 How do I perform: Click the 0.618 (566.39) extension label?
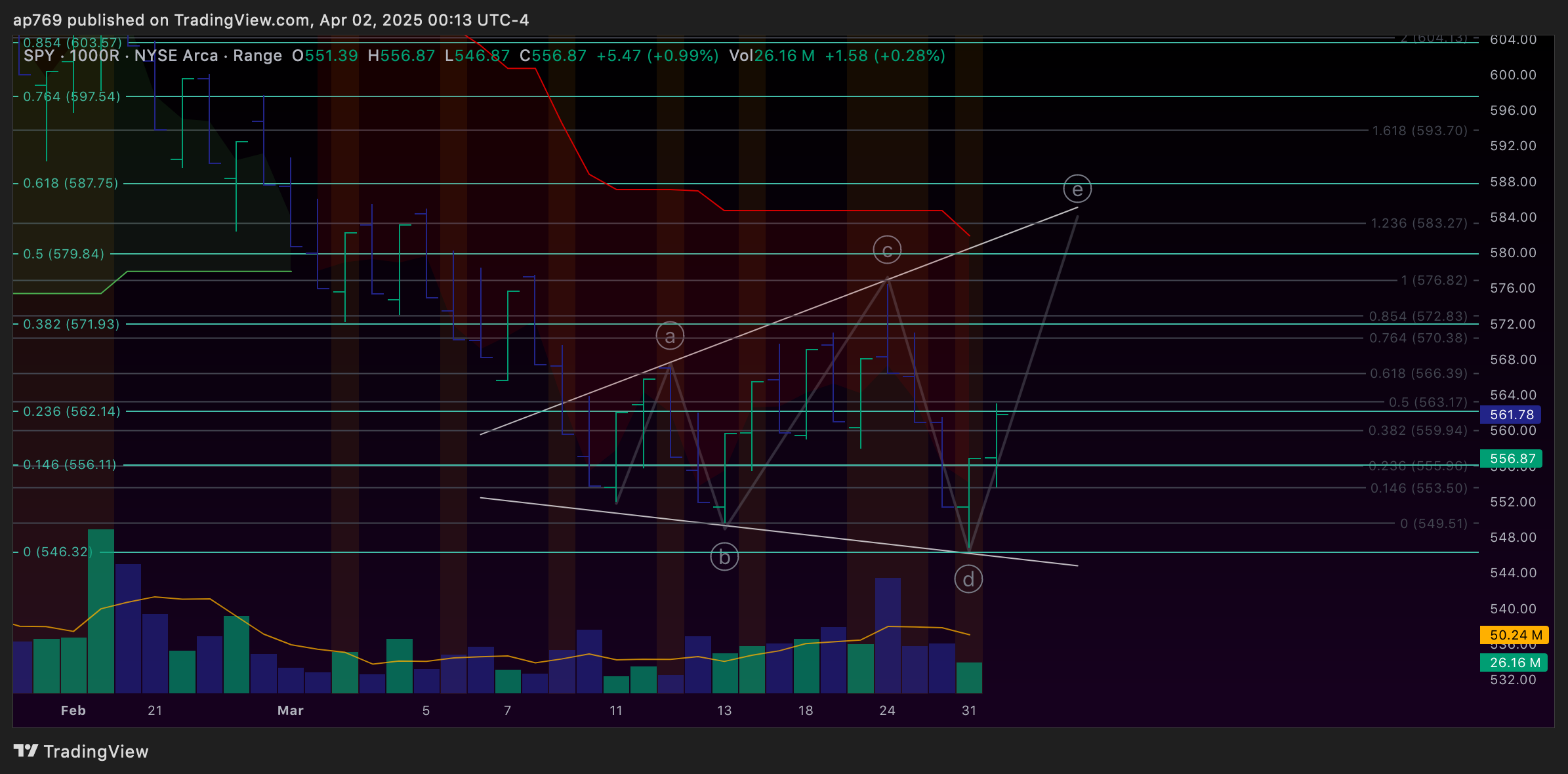click(x=1418, y=373)
